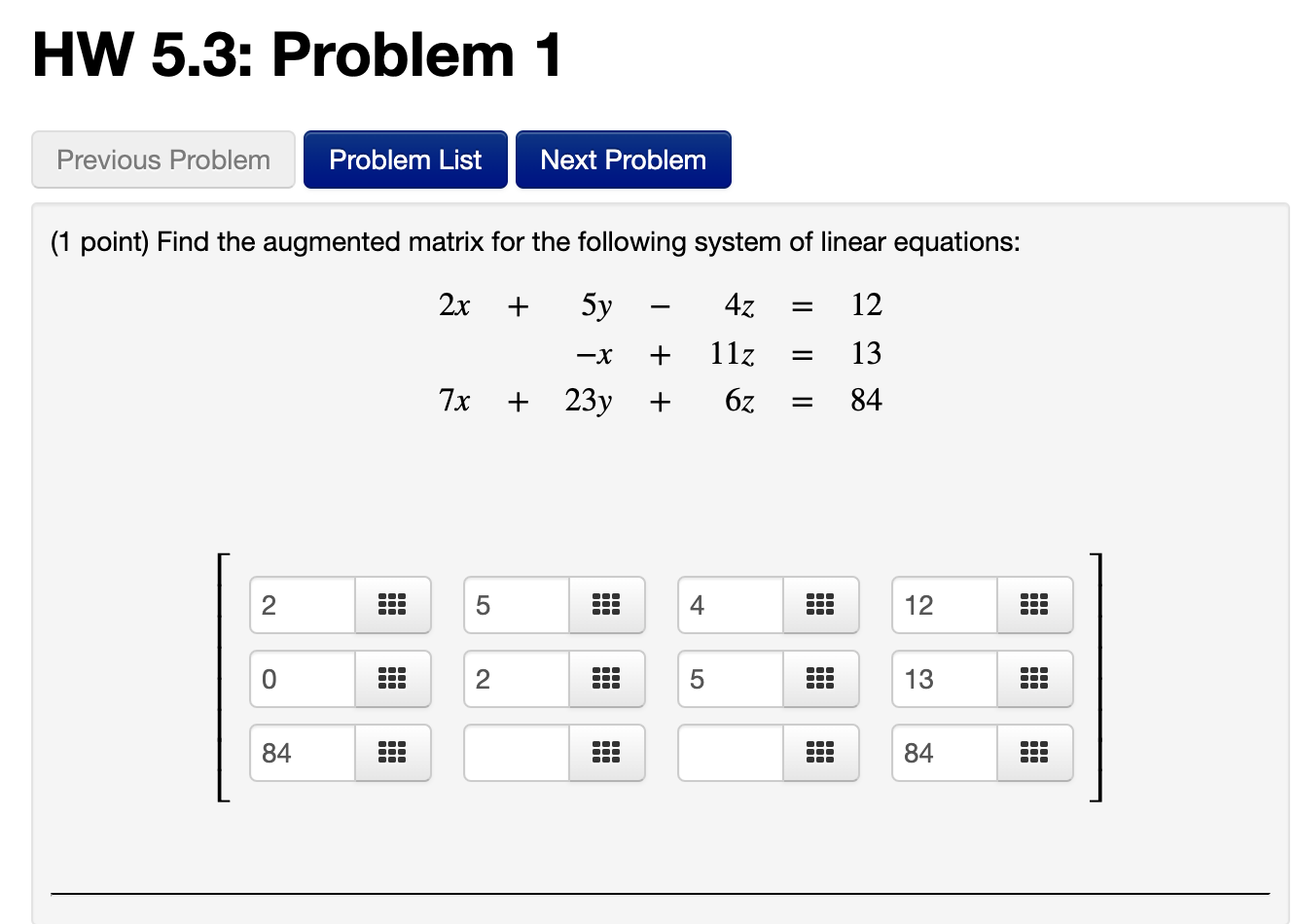Open math keypad beside the bottom-right entry containing 84
Screen dimensions: 1294x924
[1035, 753]
